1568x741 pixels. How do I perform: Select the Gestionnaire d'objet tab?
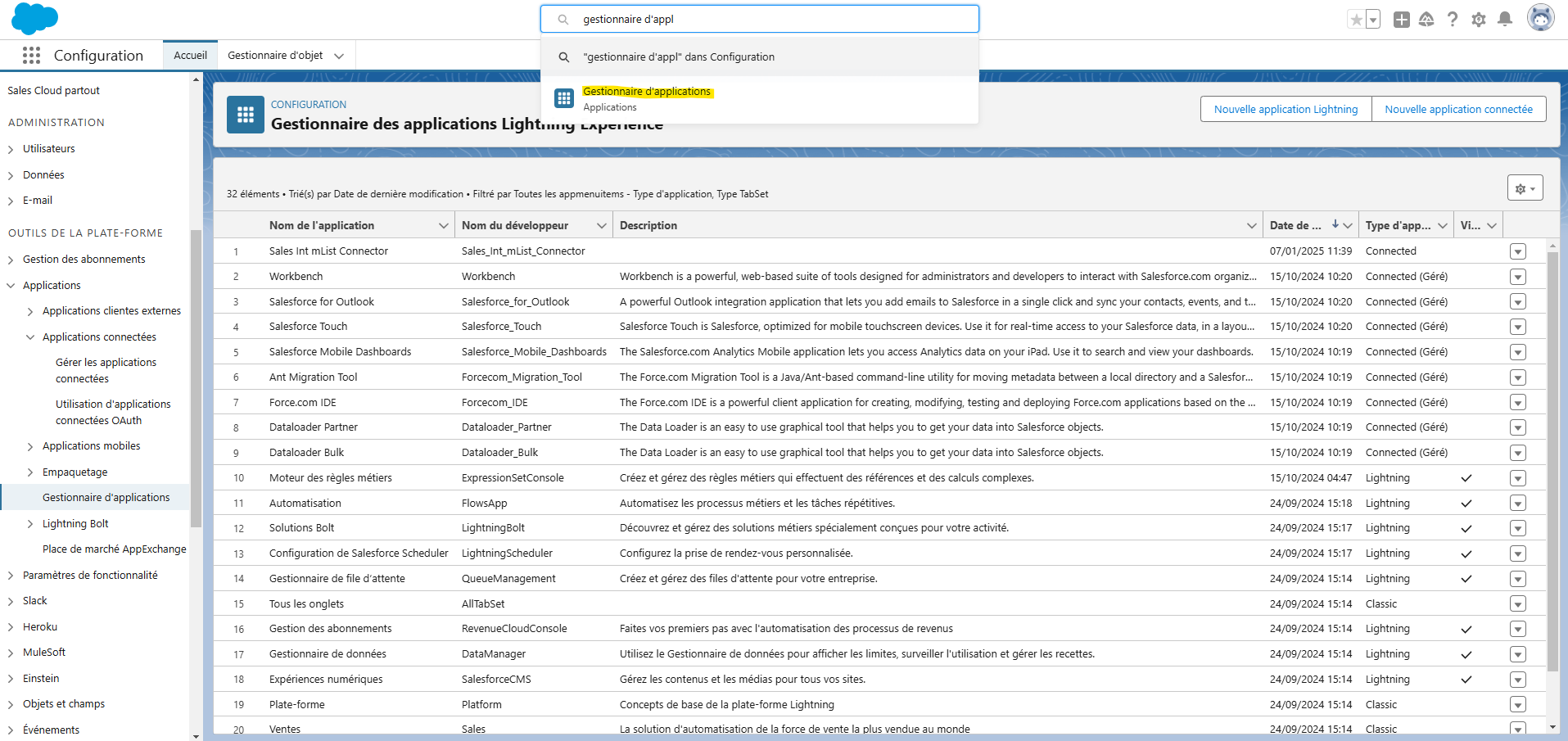[x=275, y=56]
